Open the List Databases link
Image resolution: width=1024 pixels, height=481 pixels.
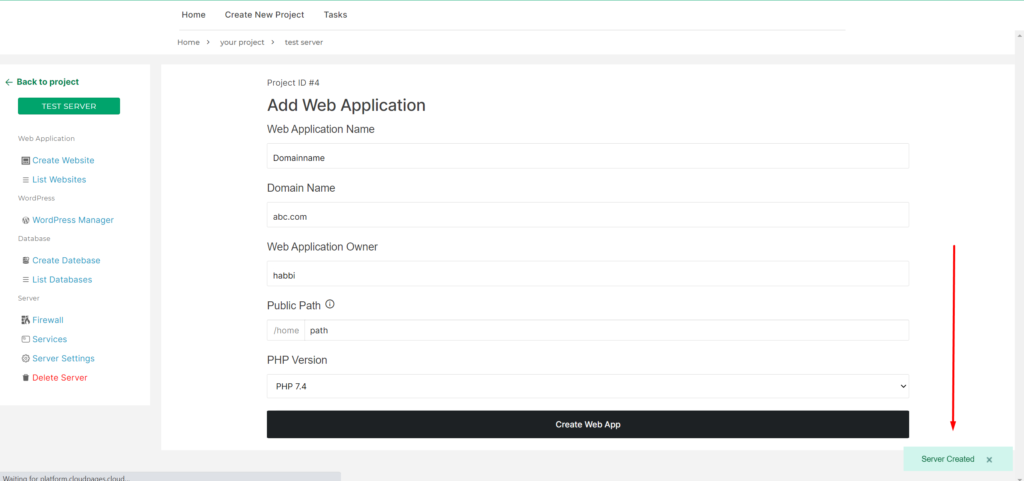62,280
